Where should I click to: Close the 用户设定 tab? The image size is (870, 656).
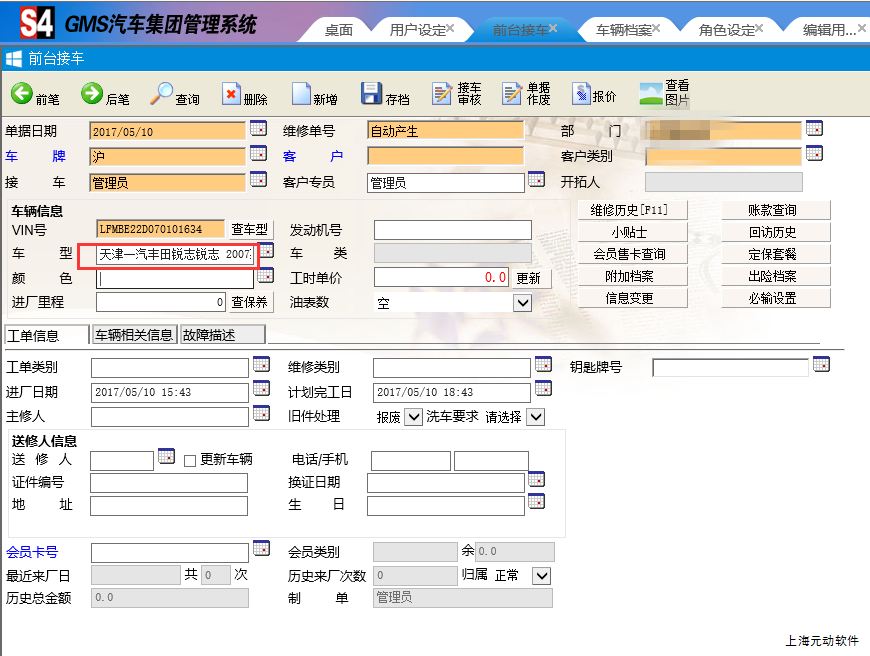pyautogui.click(x=450, y=29)
